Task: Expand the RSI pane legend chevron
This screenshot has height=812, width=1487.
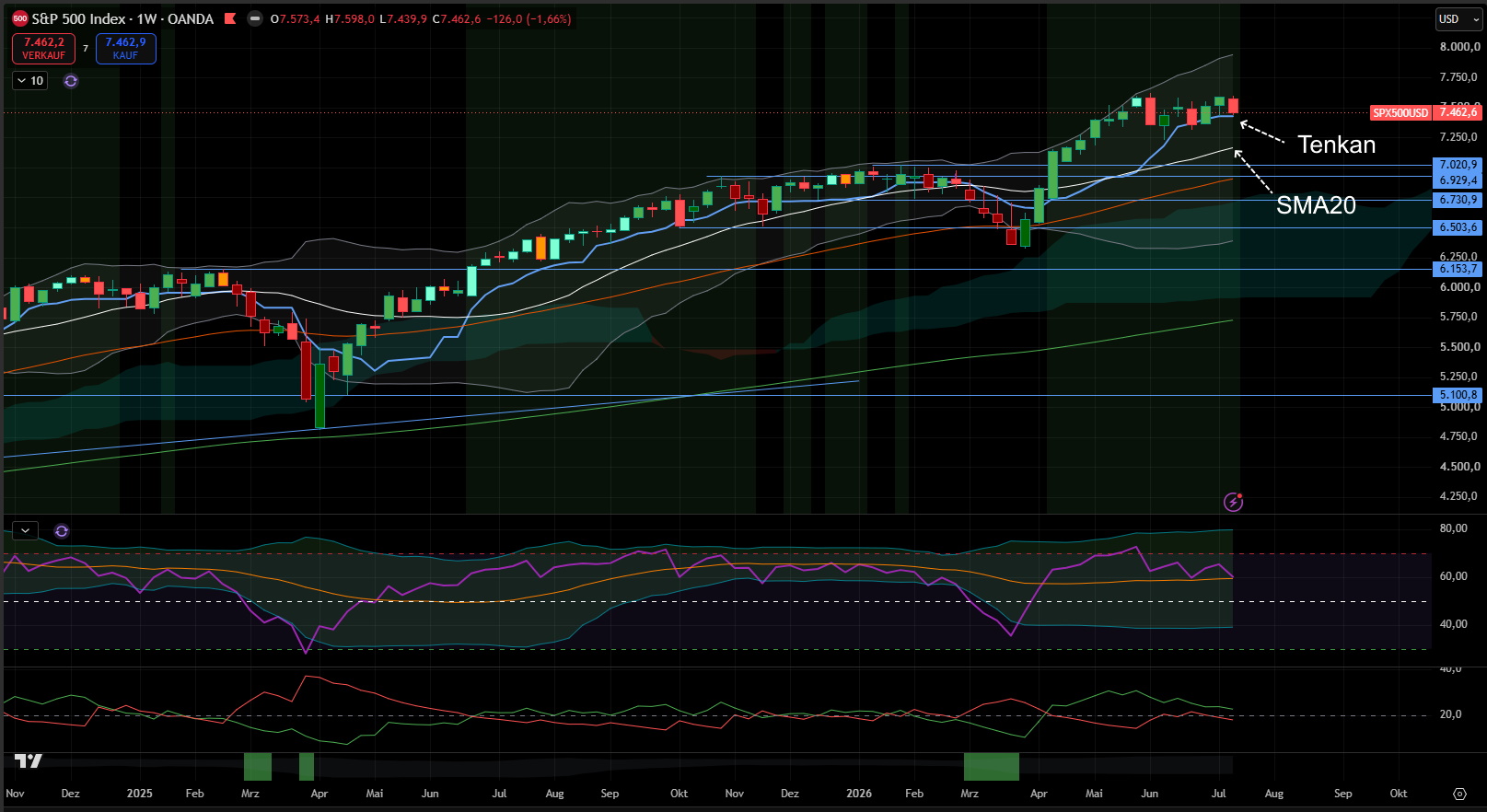Action: (x=25, y=530)
